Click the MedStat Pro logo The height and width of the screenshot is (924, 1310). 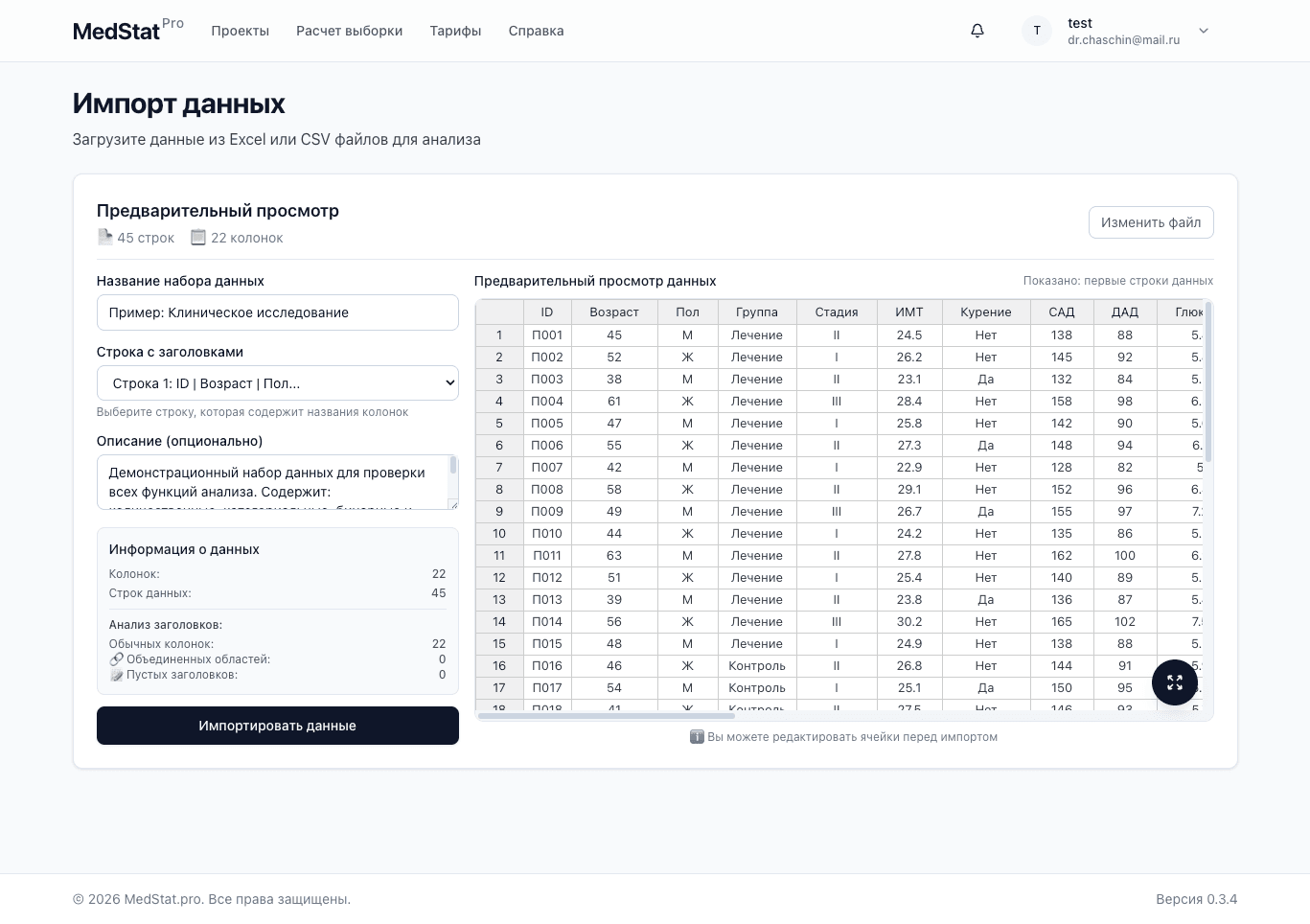tap(128, 31)
